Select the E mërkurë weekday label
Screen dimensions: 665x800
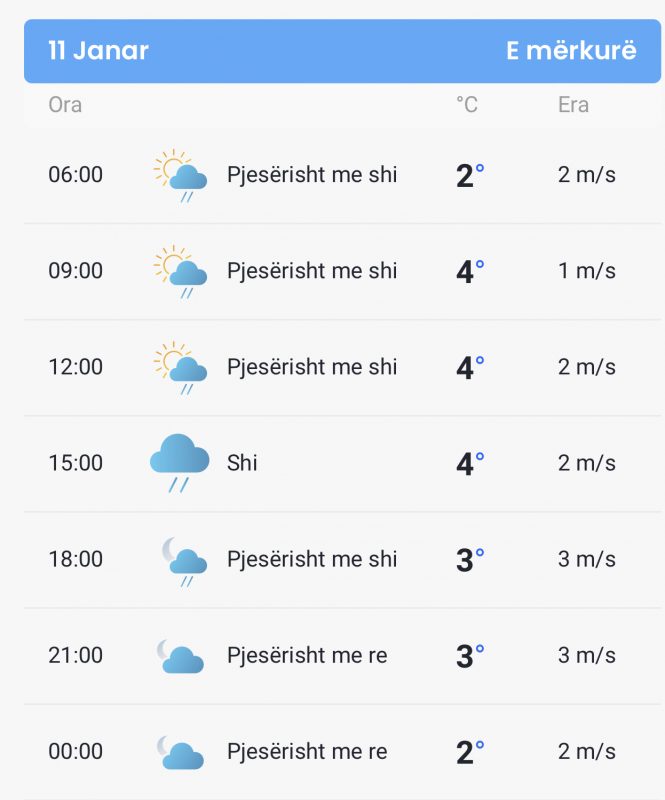(x=571, y=51)
